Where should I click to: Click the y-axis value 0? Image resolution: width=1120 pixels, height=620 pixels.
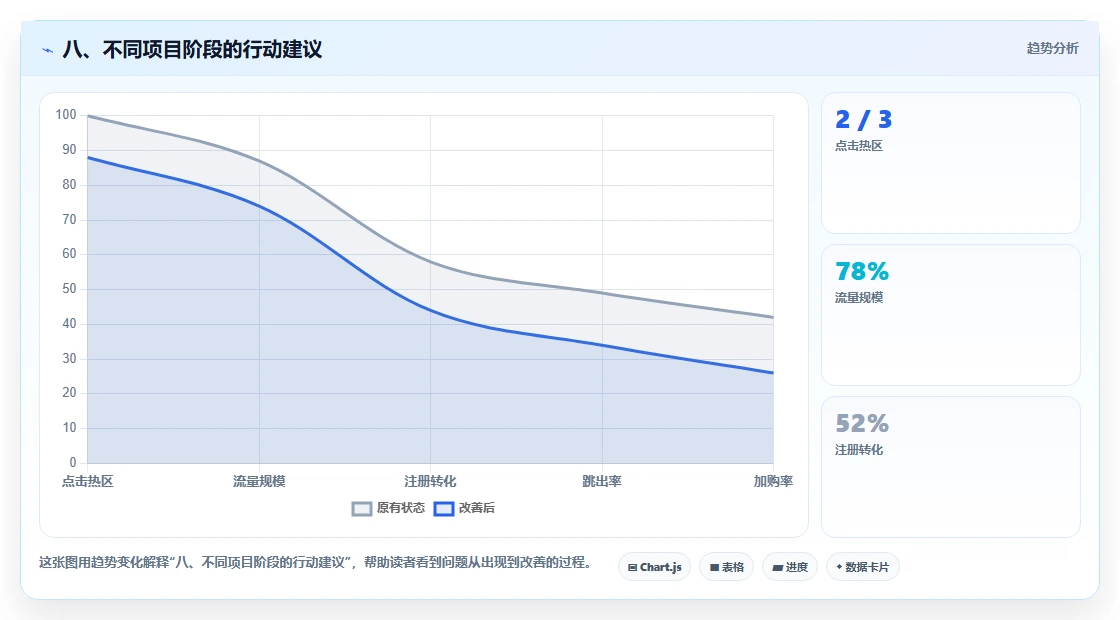click(73, 462)
